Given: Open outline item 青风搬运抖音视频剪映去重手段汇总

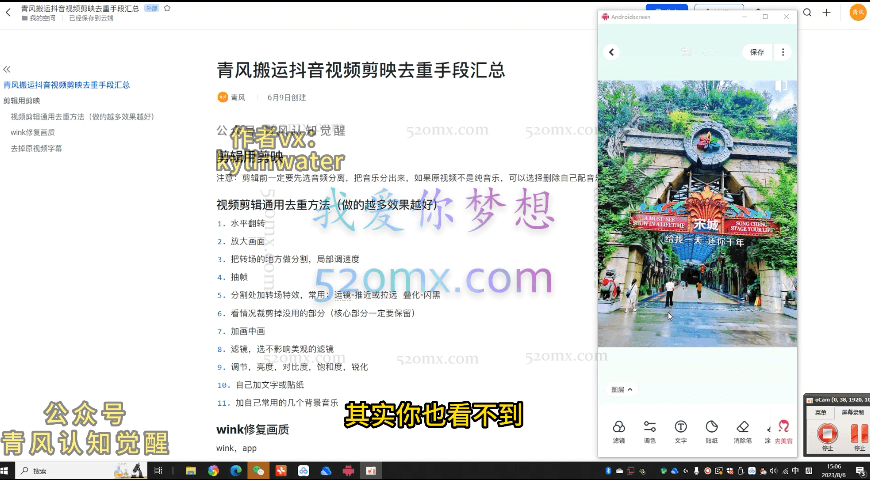Looking at the screenshot, I should pos(67,85).
